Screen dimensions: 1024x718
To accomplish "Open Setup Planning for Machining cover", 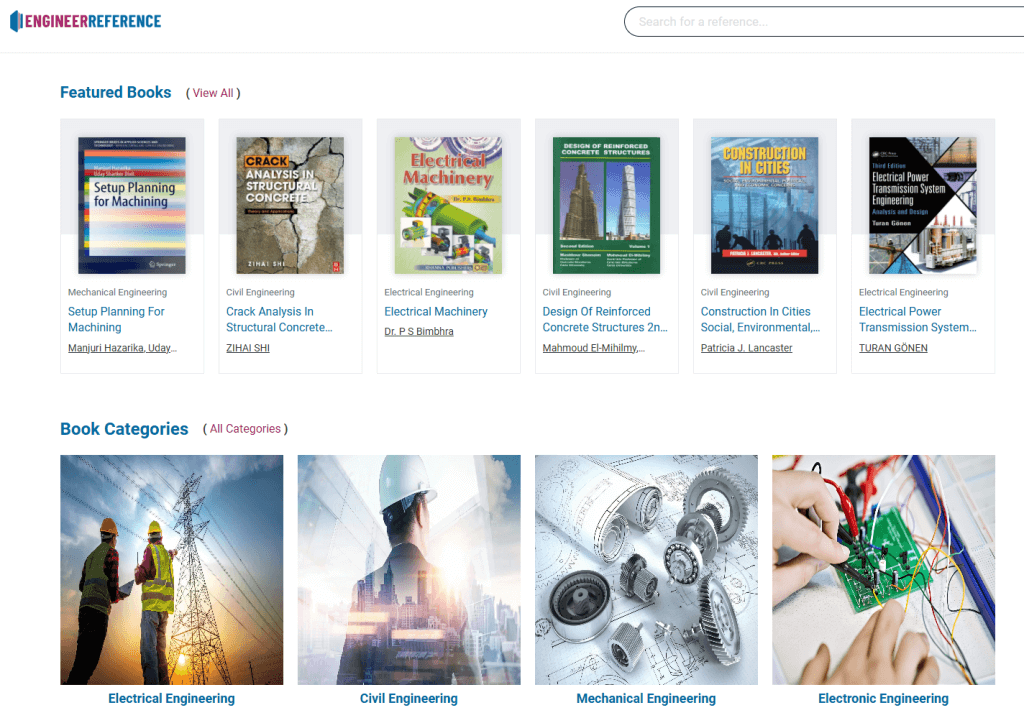I will pyautogui.click(x=132, y=205).
